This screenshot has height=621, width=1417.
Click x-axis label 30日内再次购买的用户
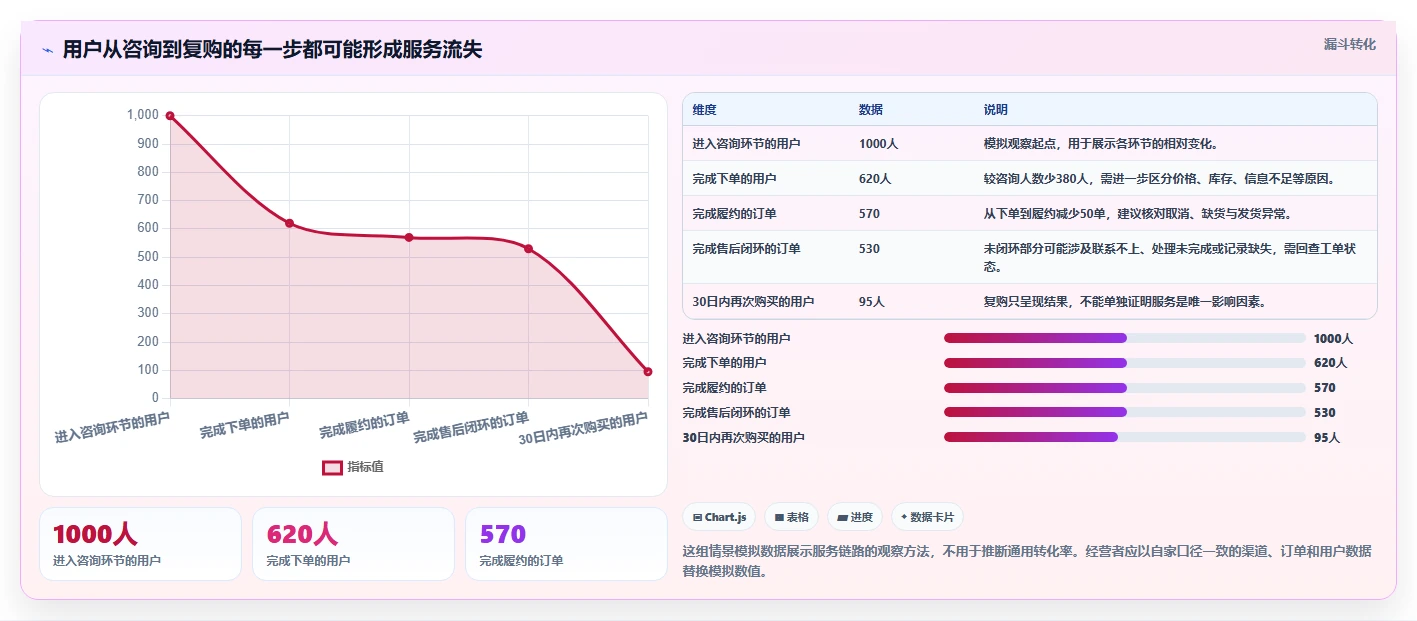(x=584, y=428)
